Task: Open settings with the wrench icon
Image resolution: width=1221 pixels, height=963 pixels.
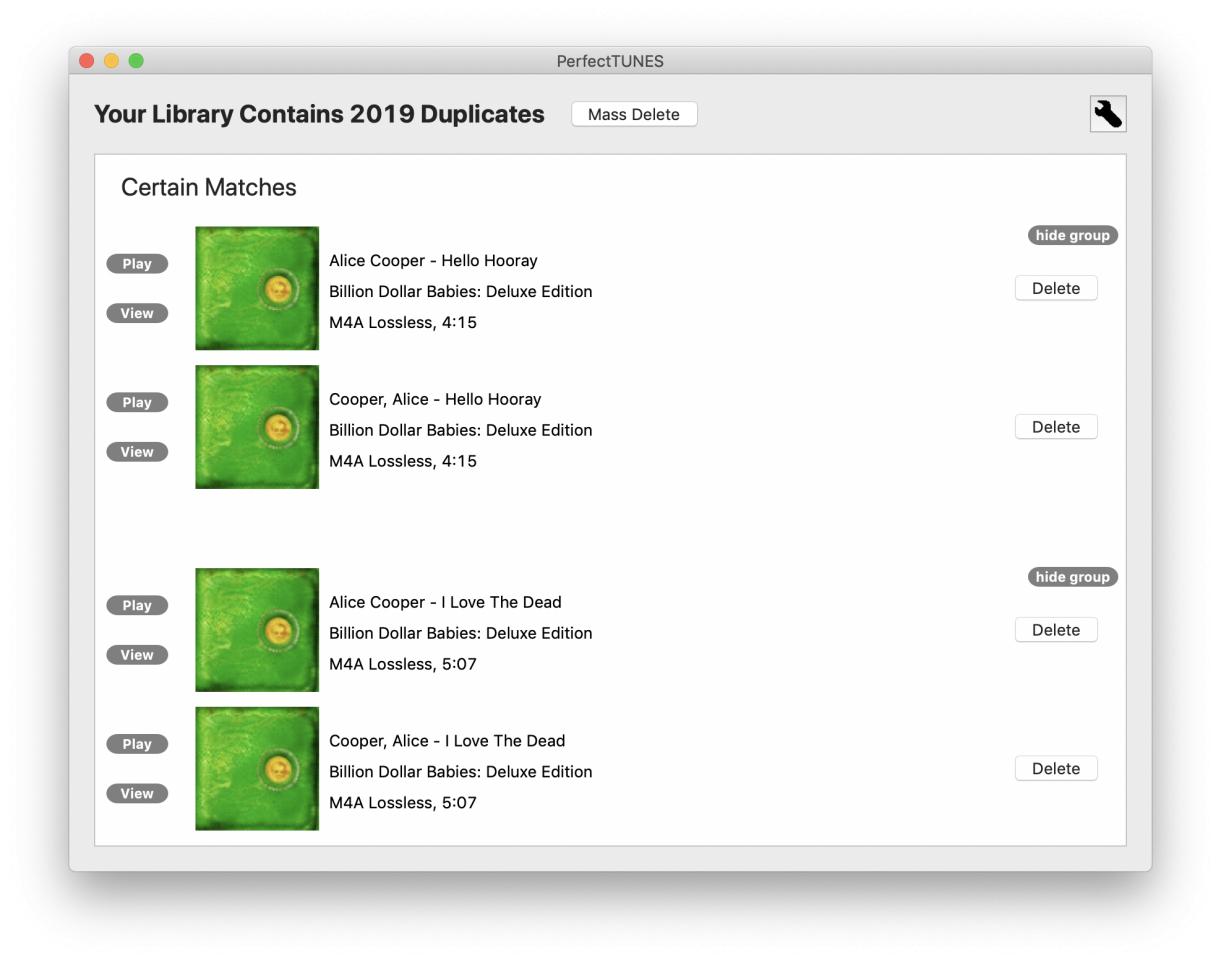Action: pos(1107,114)
